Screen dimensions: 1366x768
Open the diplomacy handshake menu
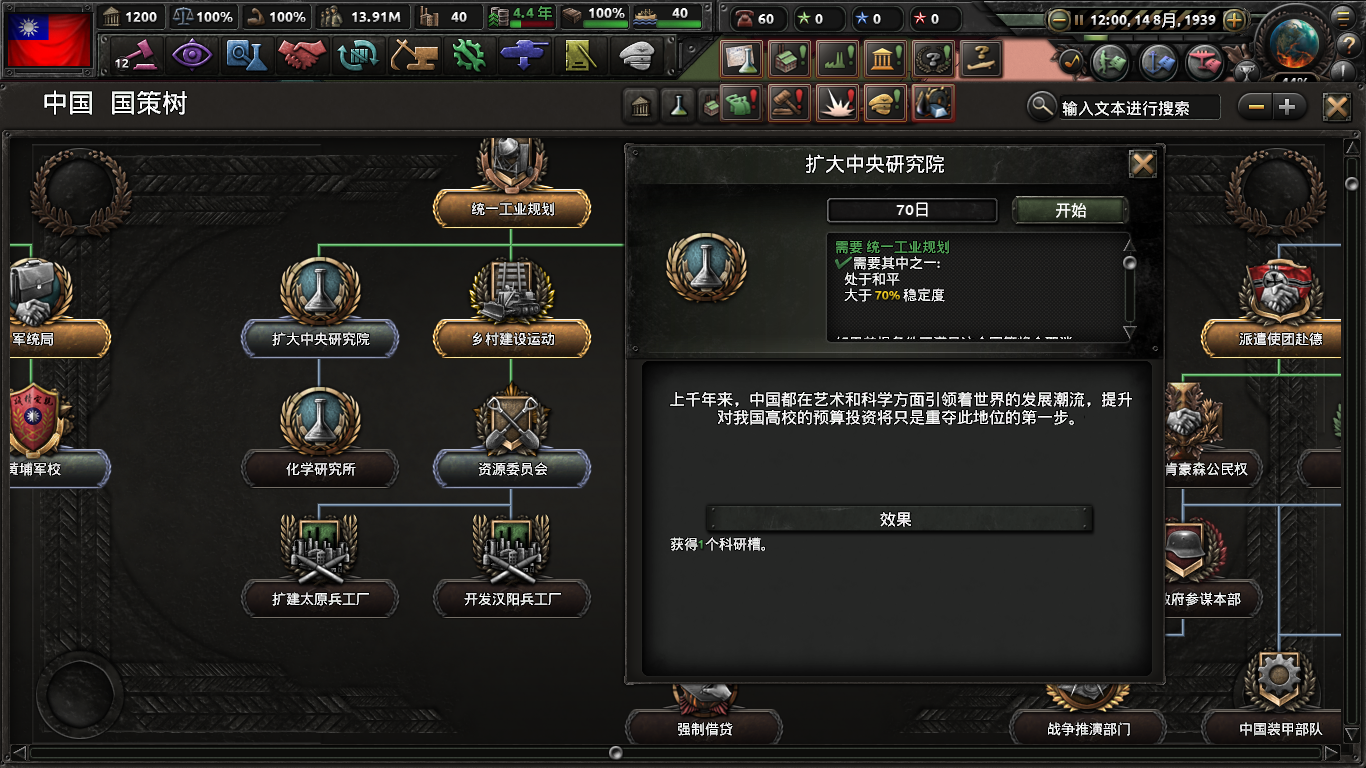302,54
